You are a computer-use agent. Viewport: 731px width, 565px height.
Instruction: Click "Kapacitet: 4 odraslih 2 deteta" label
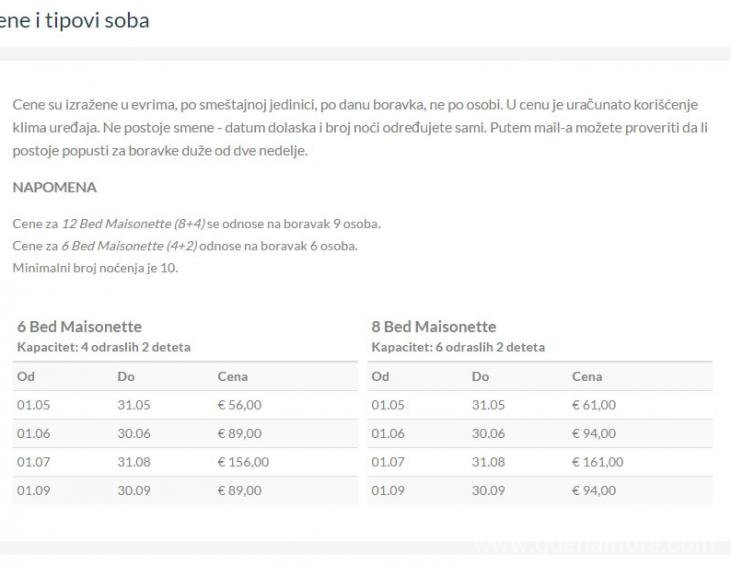[103, 347]
